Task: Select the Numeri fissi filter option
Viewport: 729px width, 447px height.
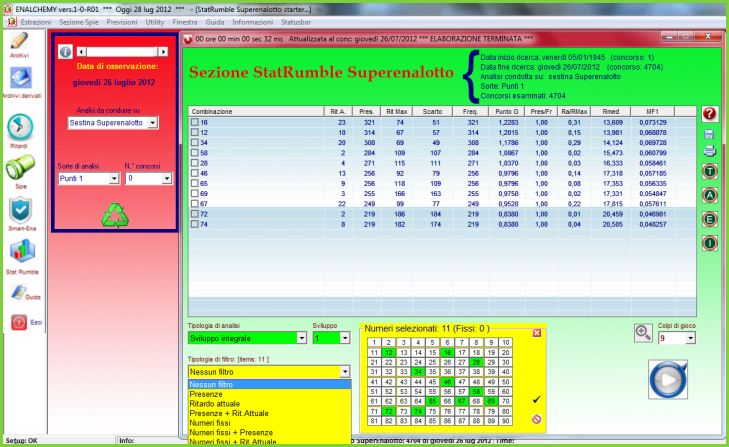Action: tap(269, 423)
